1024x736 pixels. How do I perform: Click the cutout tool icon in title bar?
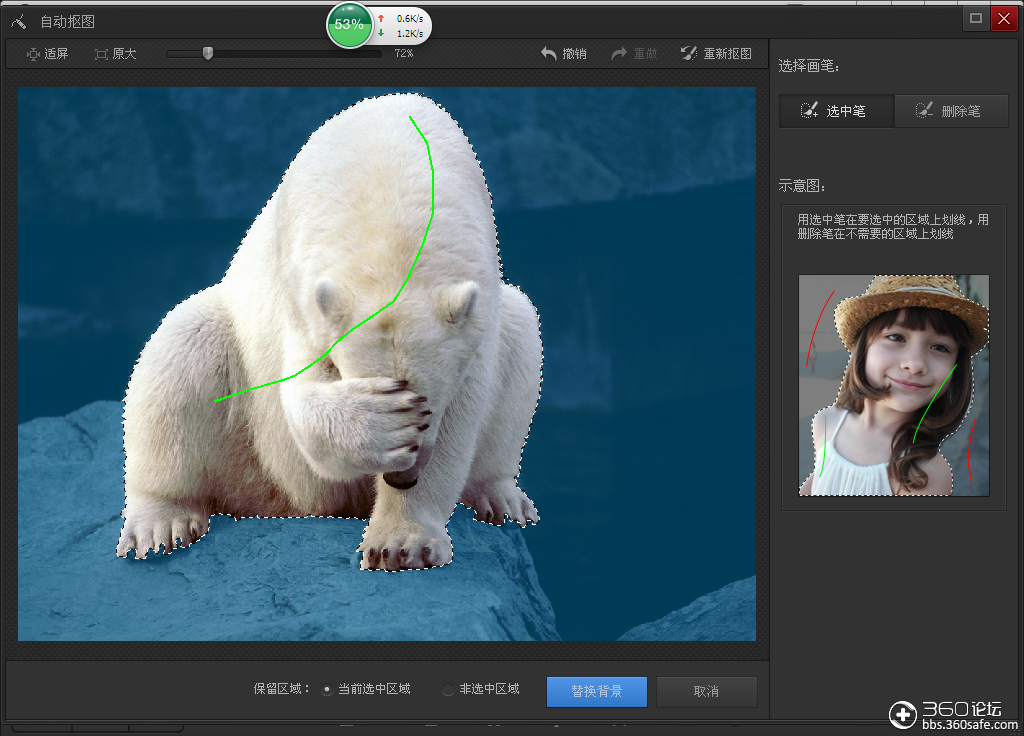coord(18,19)
